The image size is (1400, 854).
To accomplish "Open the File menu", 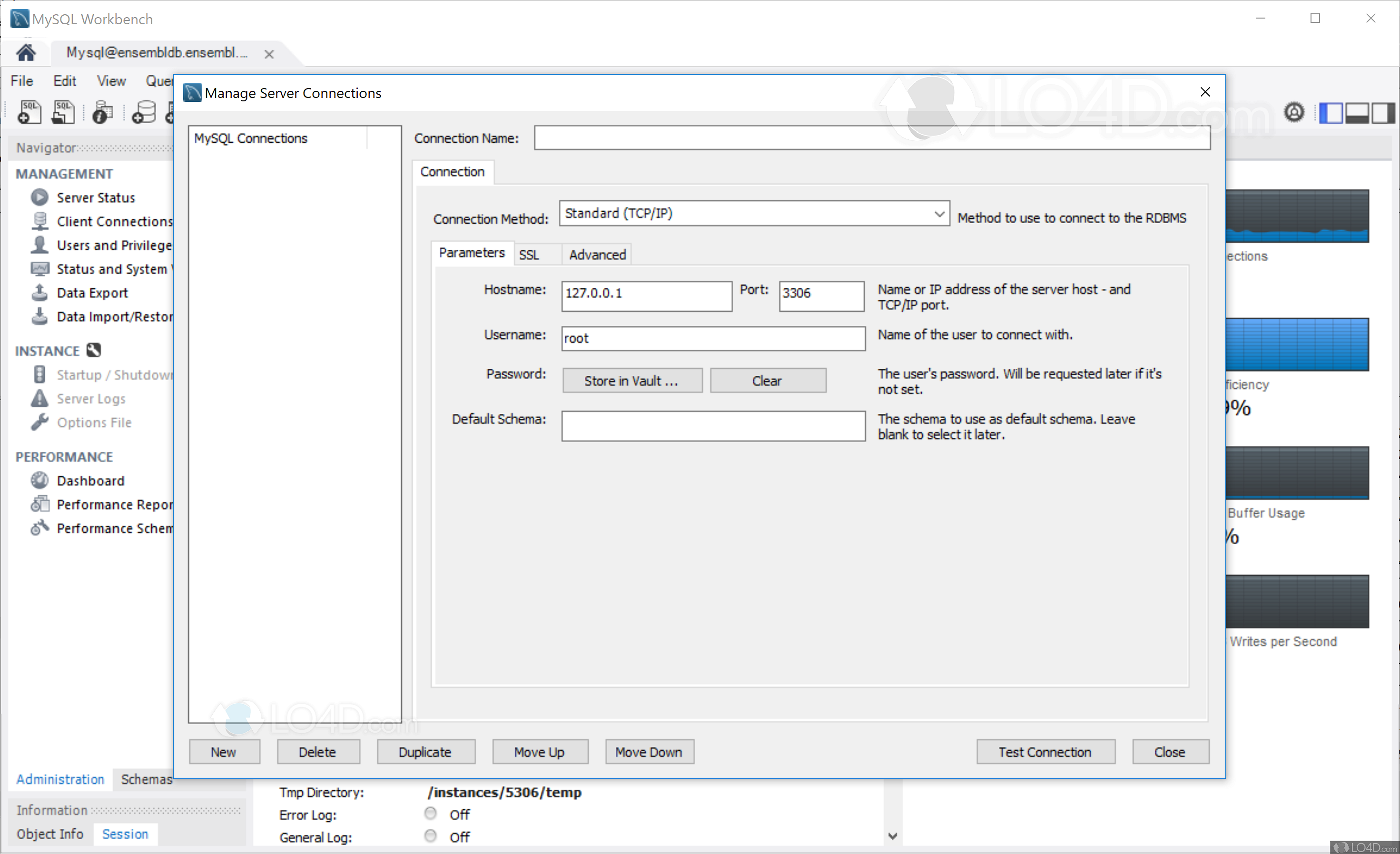I will pos(21,81).
